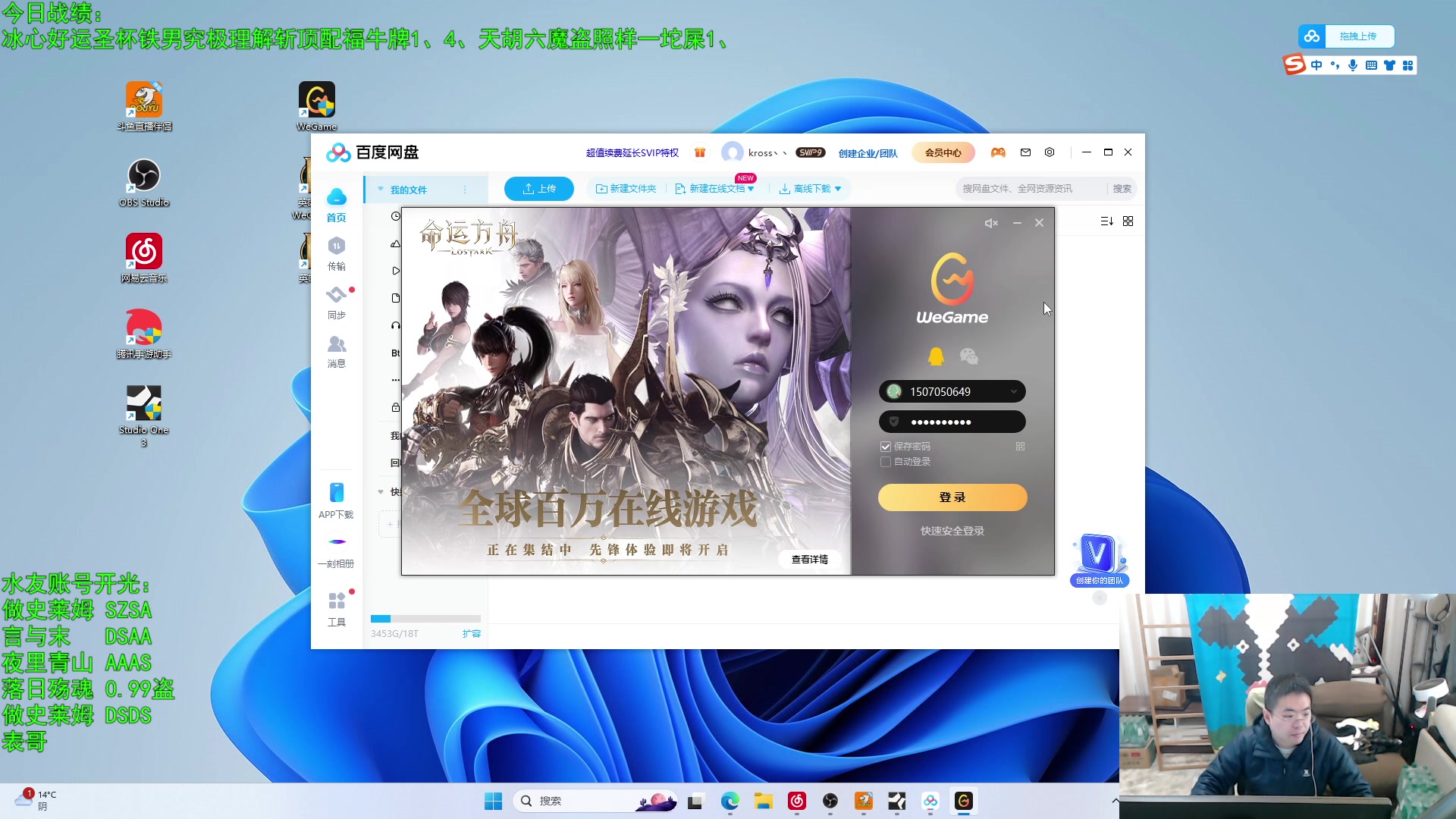Open Baidu Netdisk settings gear icon
The width and height of the screenshot is (1456, 819).
pyautogui.click(x=1050, y=152)
